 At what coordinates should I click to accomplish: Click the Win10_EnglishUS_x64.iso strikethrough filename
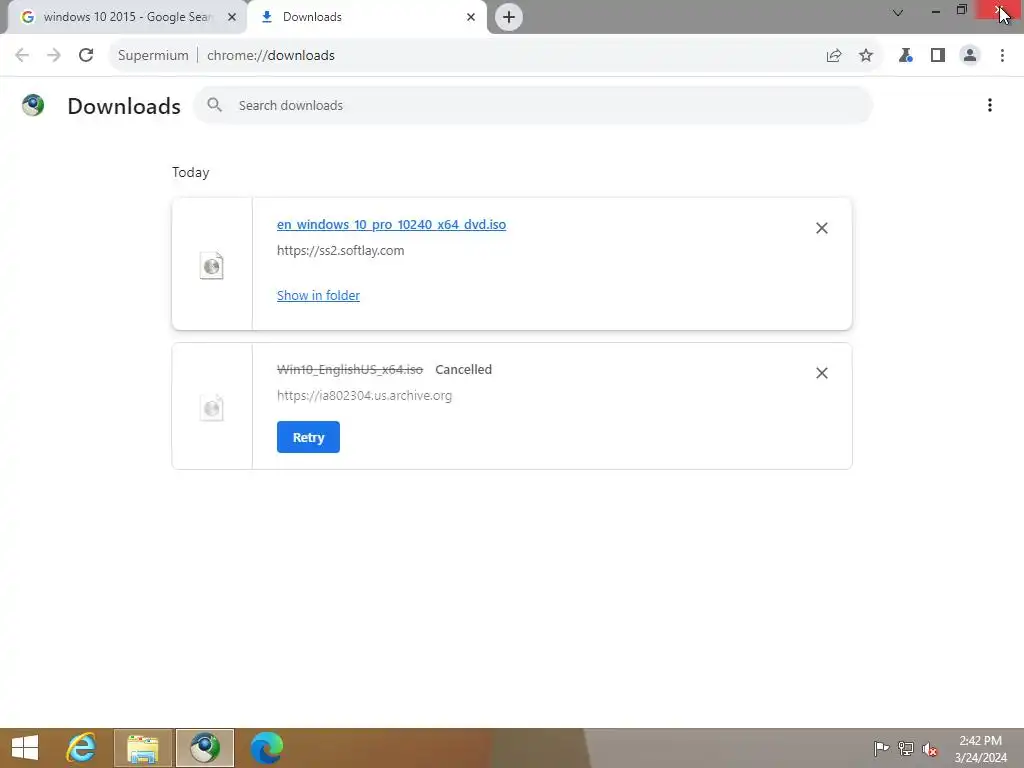point(350,370)
